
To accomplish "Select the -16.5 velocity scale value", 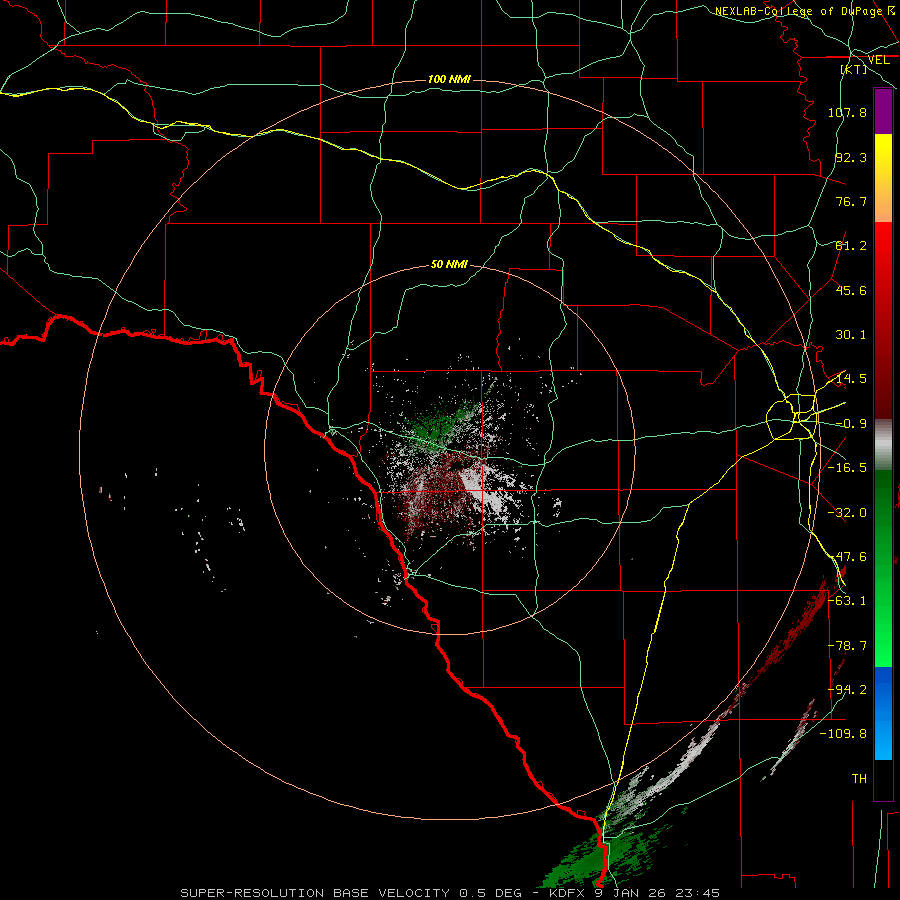I will [847, 468].
